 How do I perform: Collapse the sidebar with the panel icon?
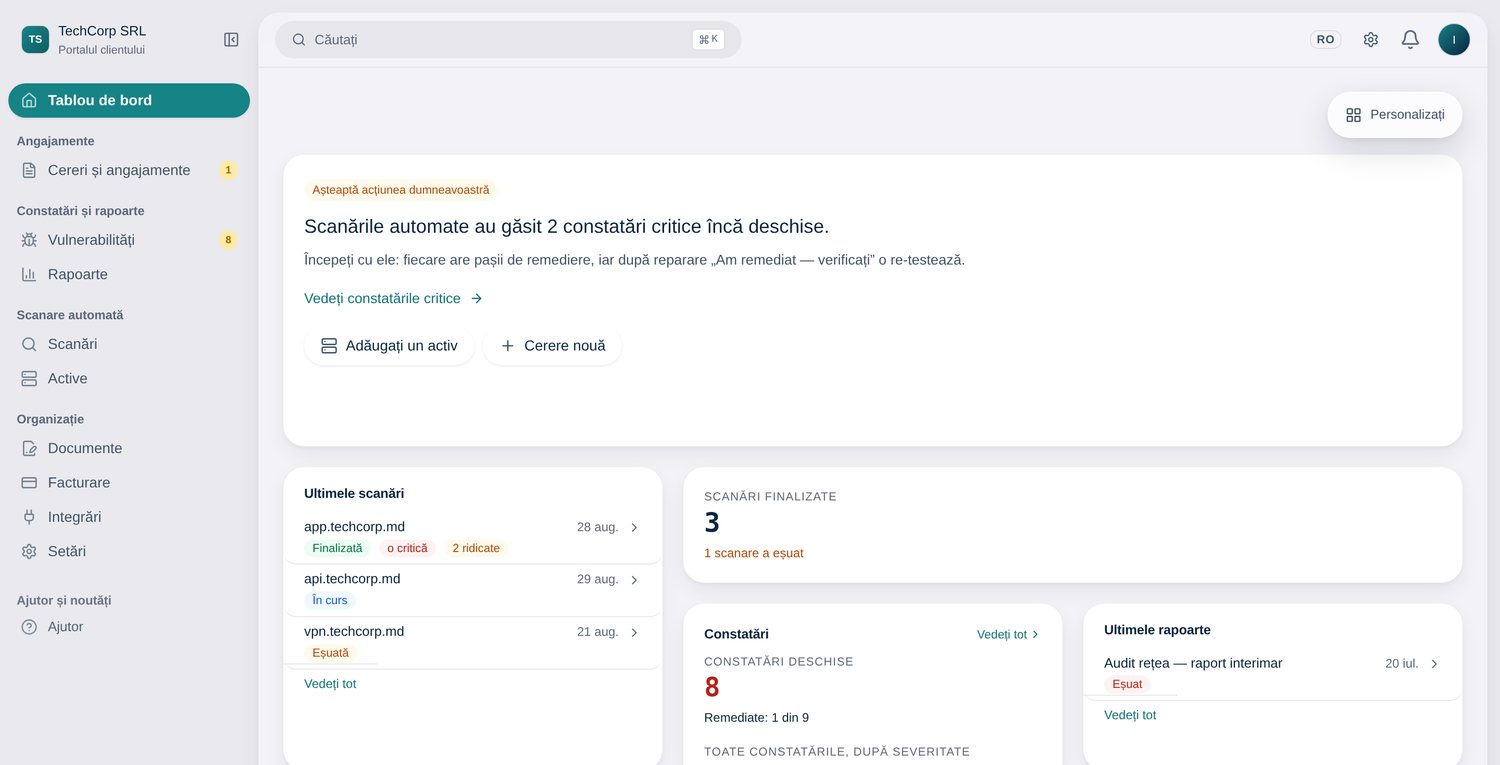[231, 40]
